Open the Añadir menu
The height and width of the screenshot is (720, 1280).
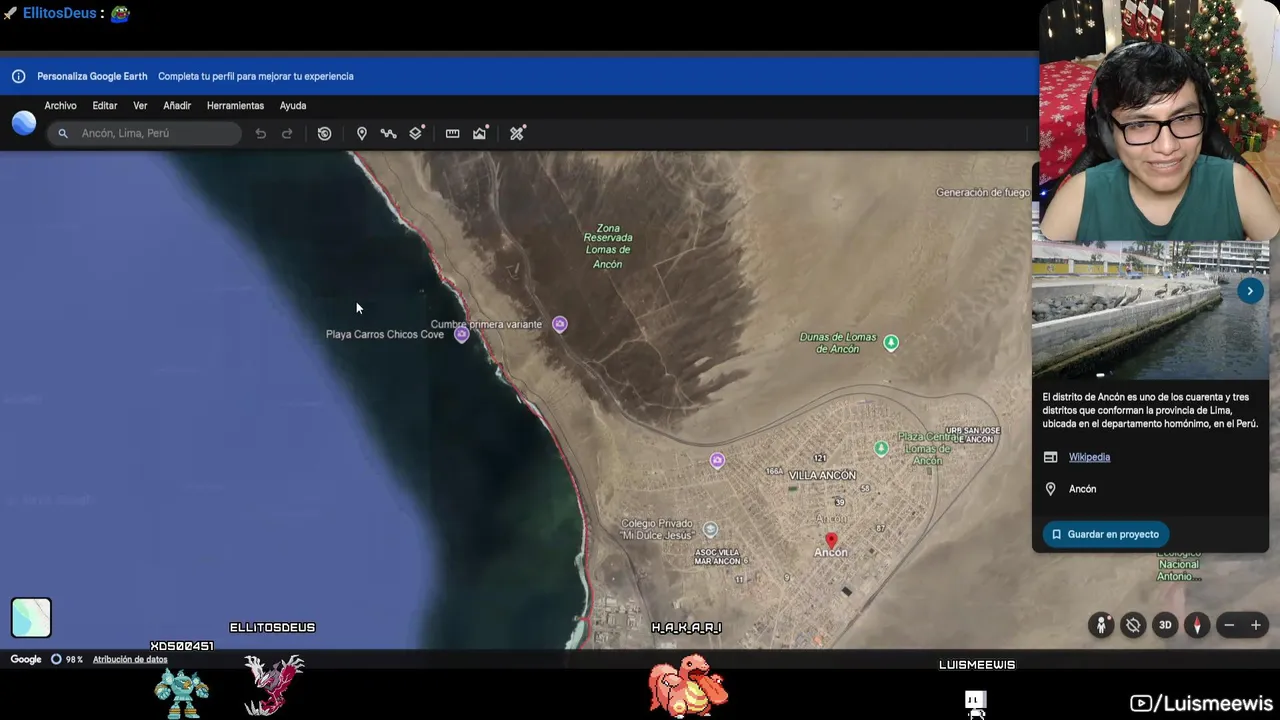tap(177, 105)
